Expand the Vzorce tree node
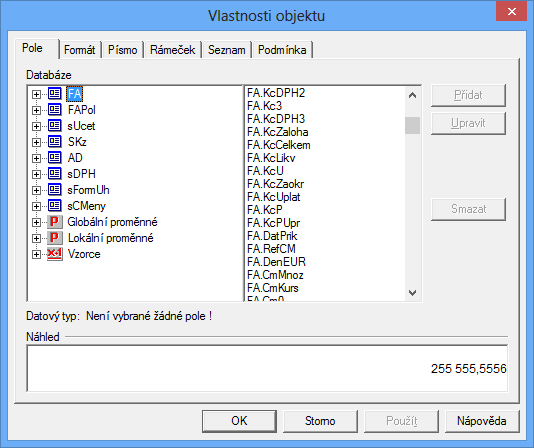The height and width of the screenshot is (448, 534). pos(36,254)
